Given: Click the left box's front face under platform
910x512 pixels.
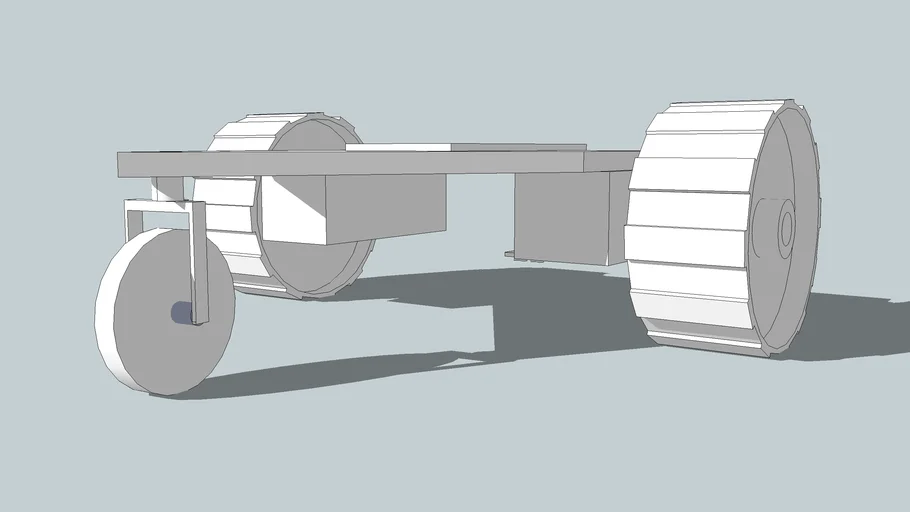Looking at the screenshot, I should pyautogui.click(x=385, y=208).
